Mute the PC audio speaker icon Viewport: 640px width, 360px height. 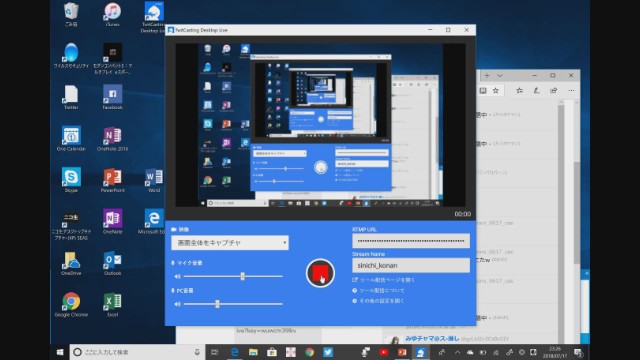(178, 304)
